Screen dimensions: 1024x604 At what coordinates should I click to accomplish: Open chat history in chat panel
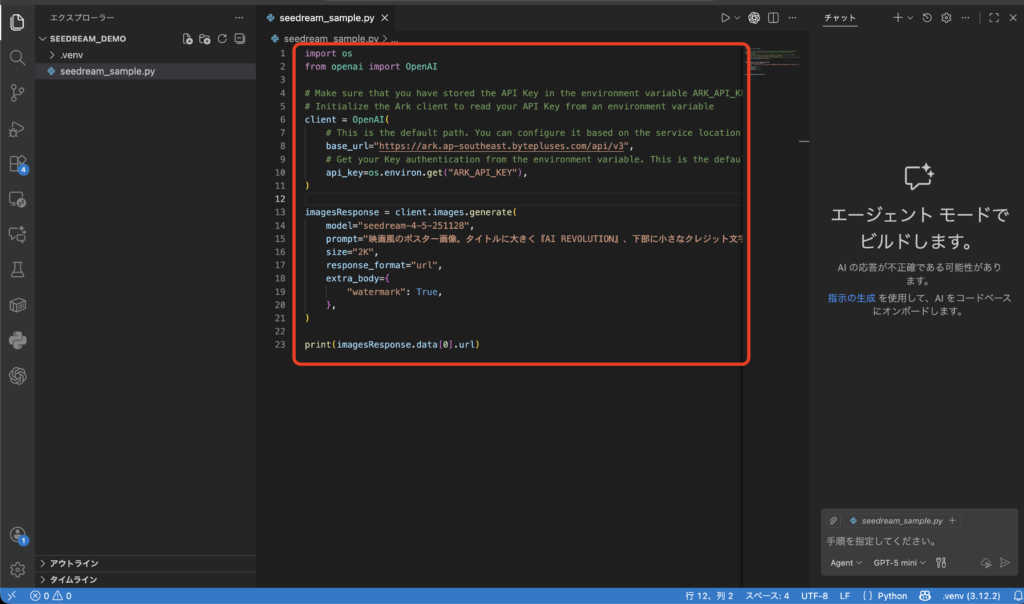(x=927, y=18)
